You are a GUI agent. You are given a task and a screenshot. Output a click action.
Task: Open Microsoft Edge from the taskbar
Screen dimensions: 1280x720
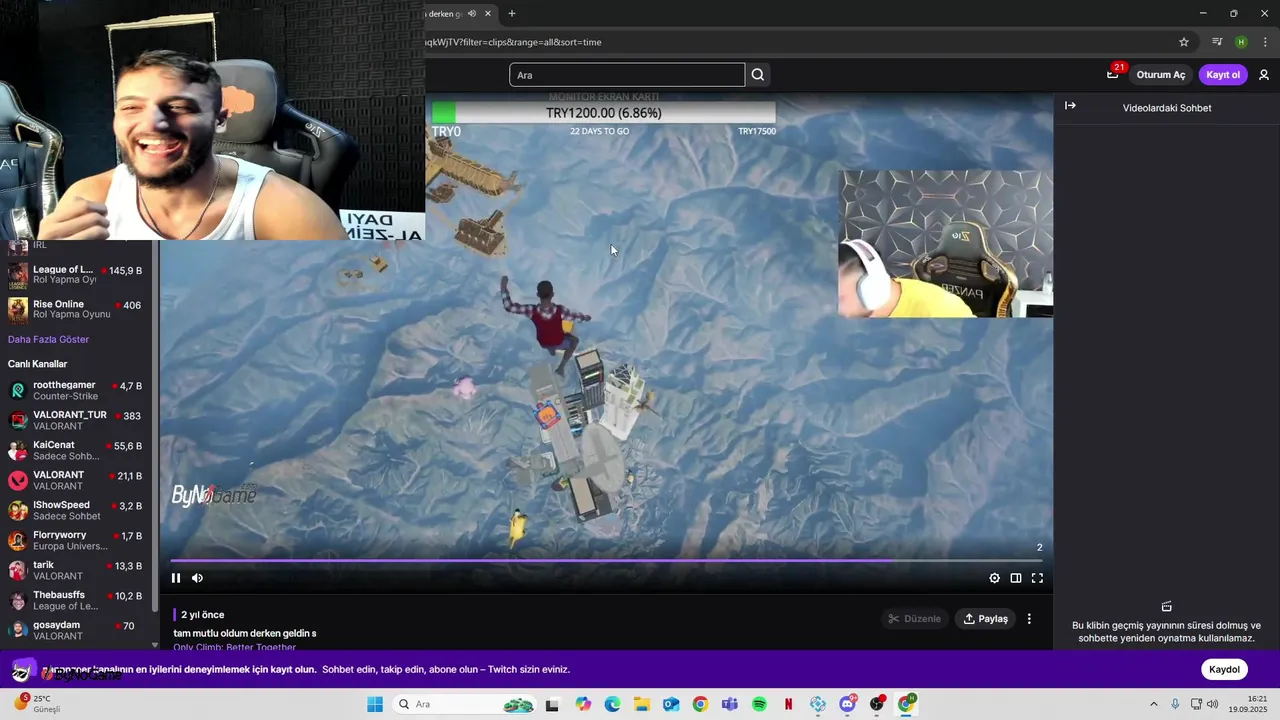point(613,704)
